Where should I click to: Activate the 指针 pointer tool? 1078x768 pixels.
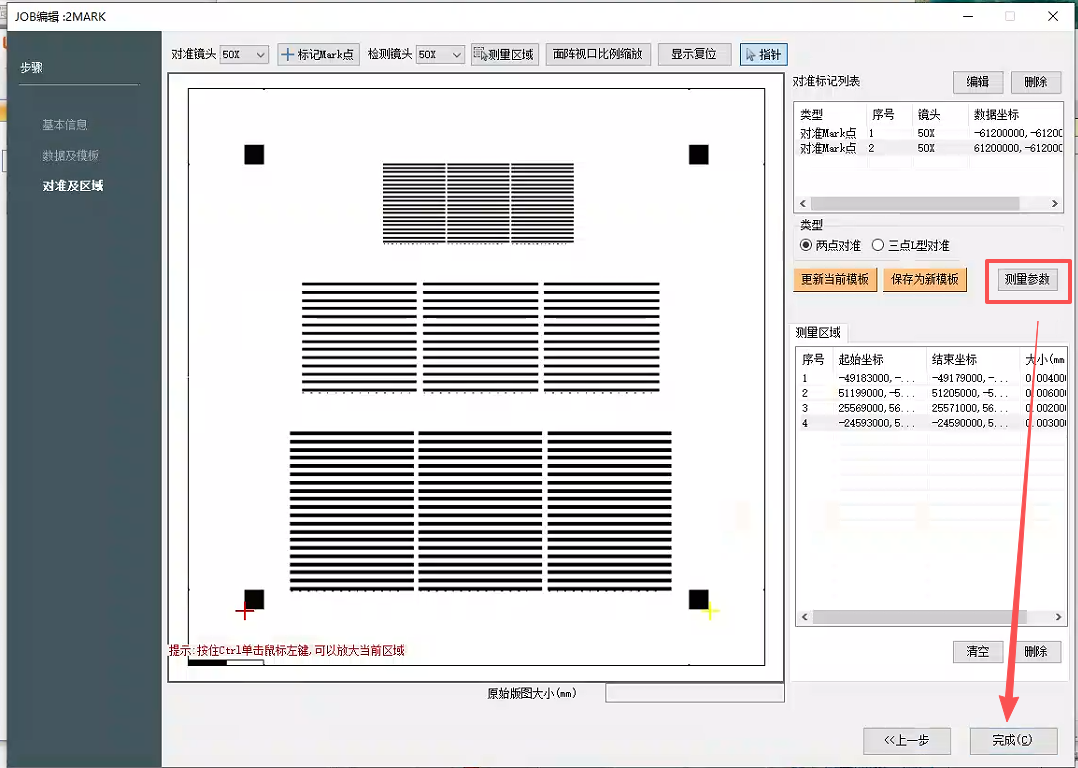[x=763, y=54]
